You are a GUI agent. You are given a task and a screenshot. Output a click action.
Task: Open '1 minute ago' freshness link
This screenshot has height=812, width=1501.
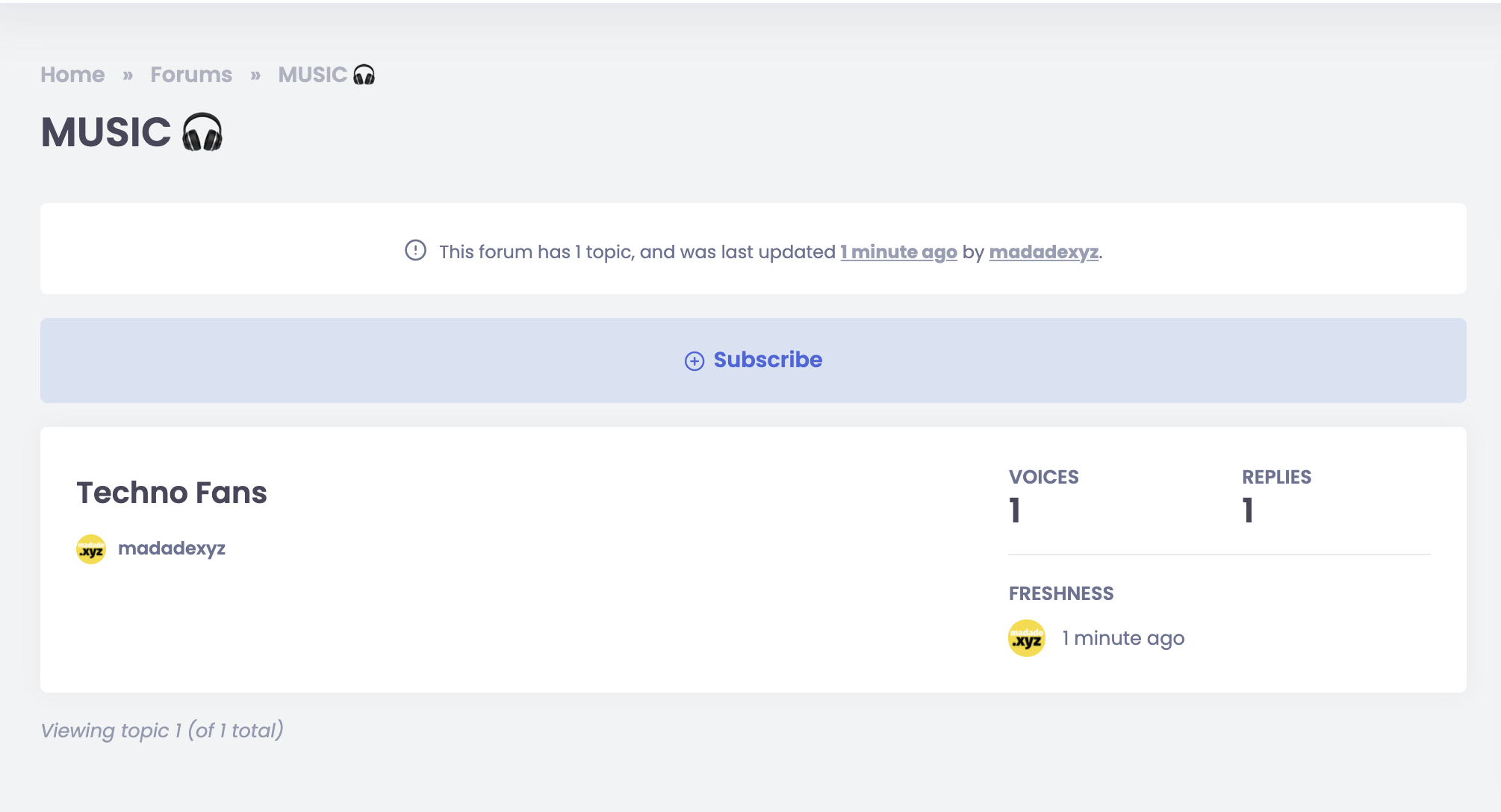[x=1123, y=638]
